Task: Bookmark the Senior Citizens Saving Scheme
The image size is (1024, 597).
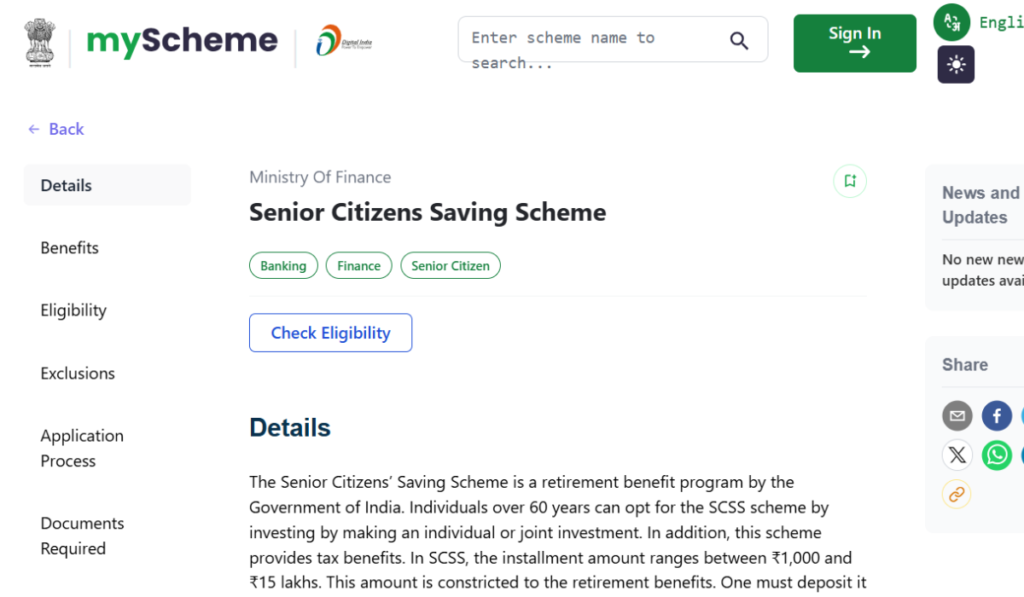Action: [x=850, y=181]
